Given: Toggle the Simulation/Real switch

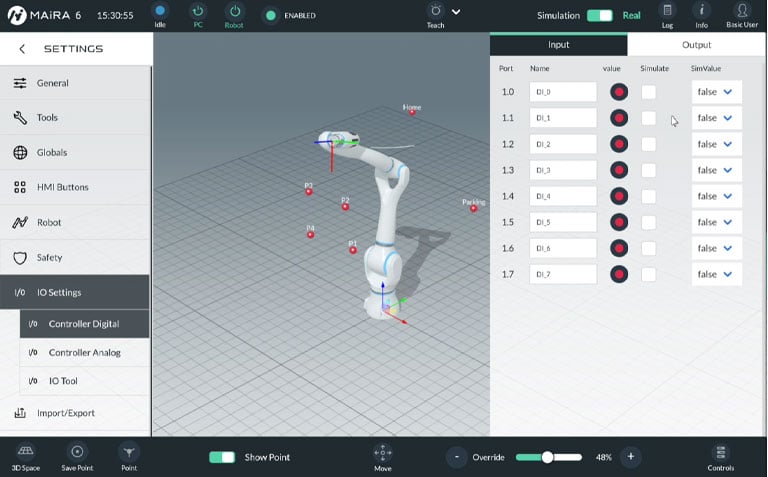Looking at the screenshot, I should point(599,15).
